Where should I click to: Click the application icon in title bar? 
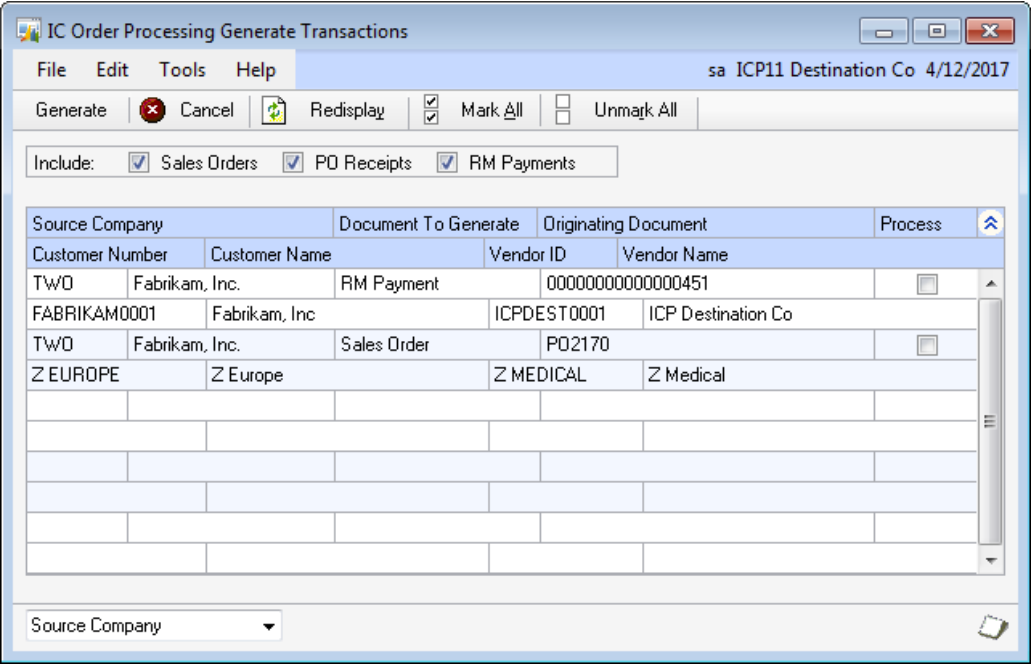coord(30,31)
